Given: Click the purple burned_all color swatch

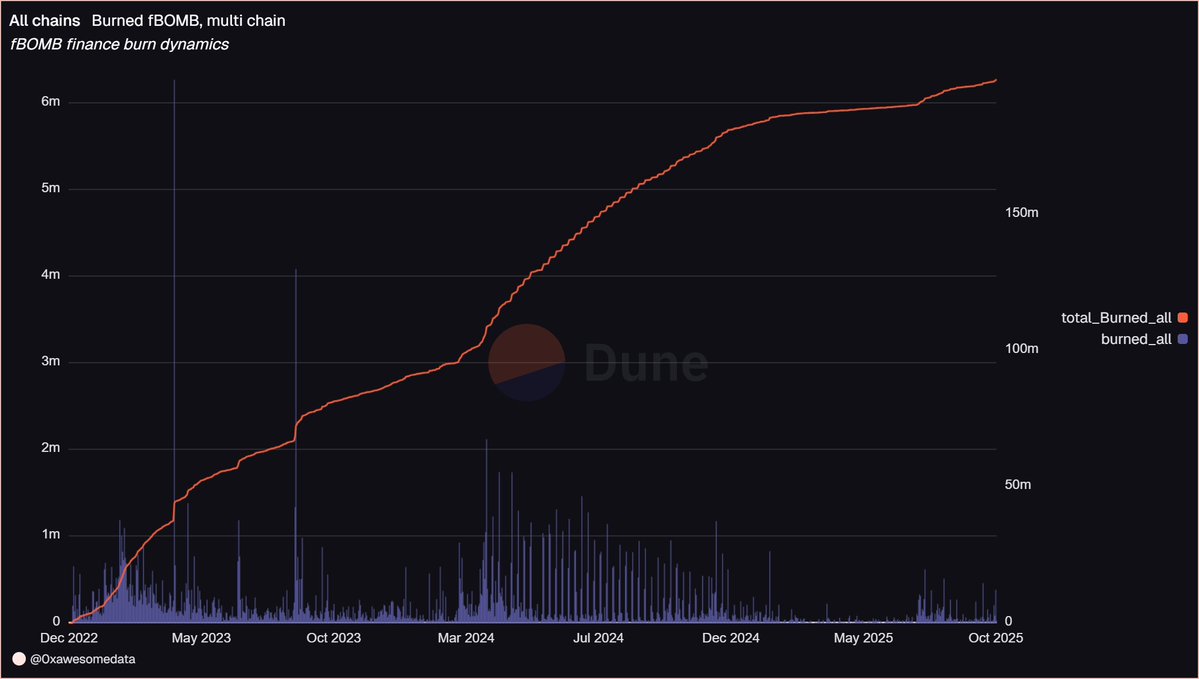Looking at the screenshot, I should (x=1182, y=340).
